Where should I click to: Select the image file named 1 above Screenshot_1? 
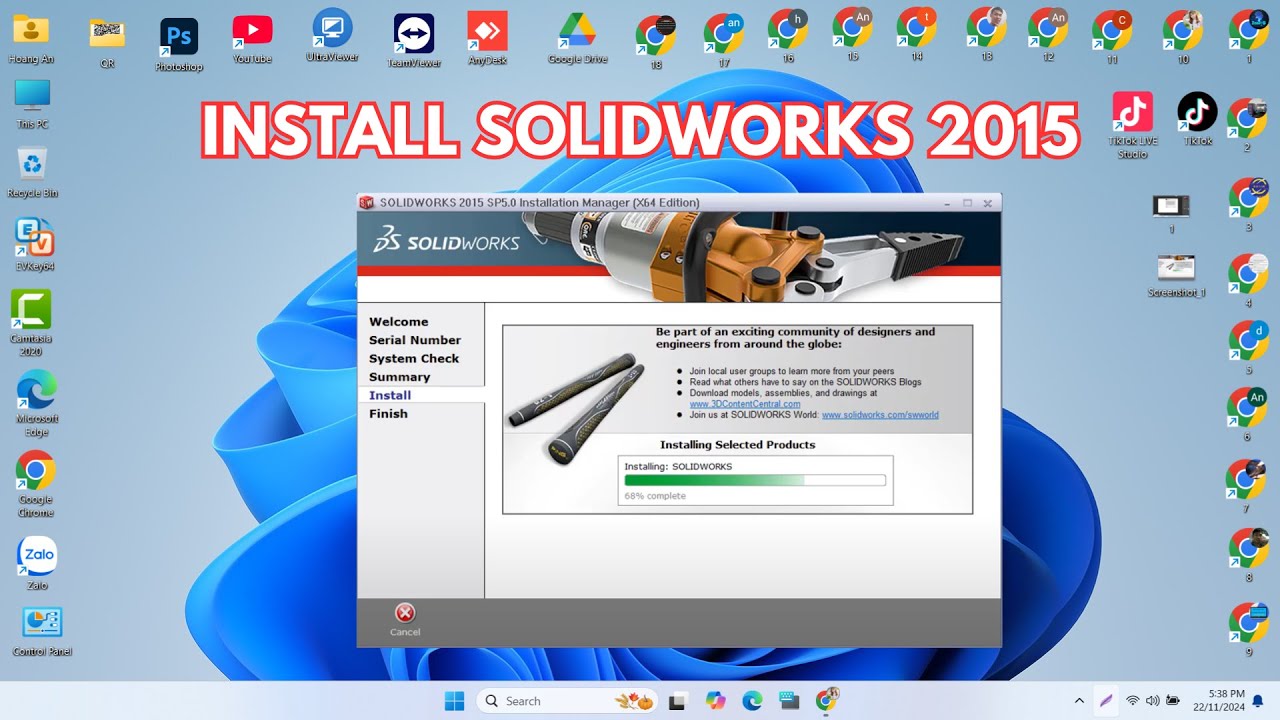tap(1171, 214)
